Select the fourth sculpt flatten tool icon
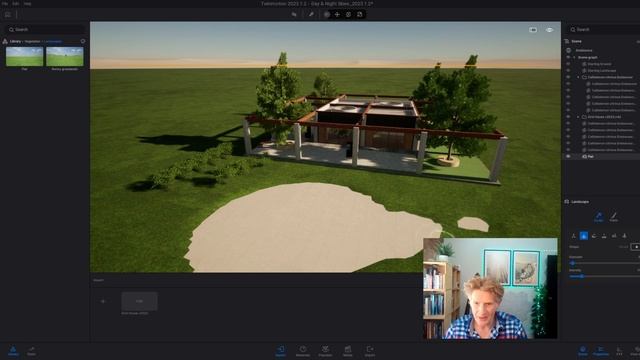The height and width of the screenshot is (360, 640). pyautogui.click(x=604, y=236)
